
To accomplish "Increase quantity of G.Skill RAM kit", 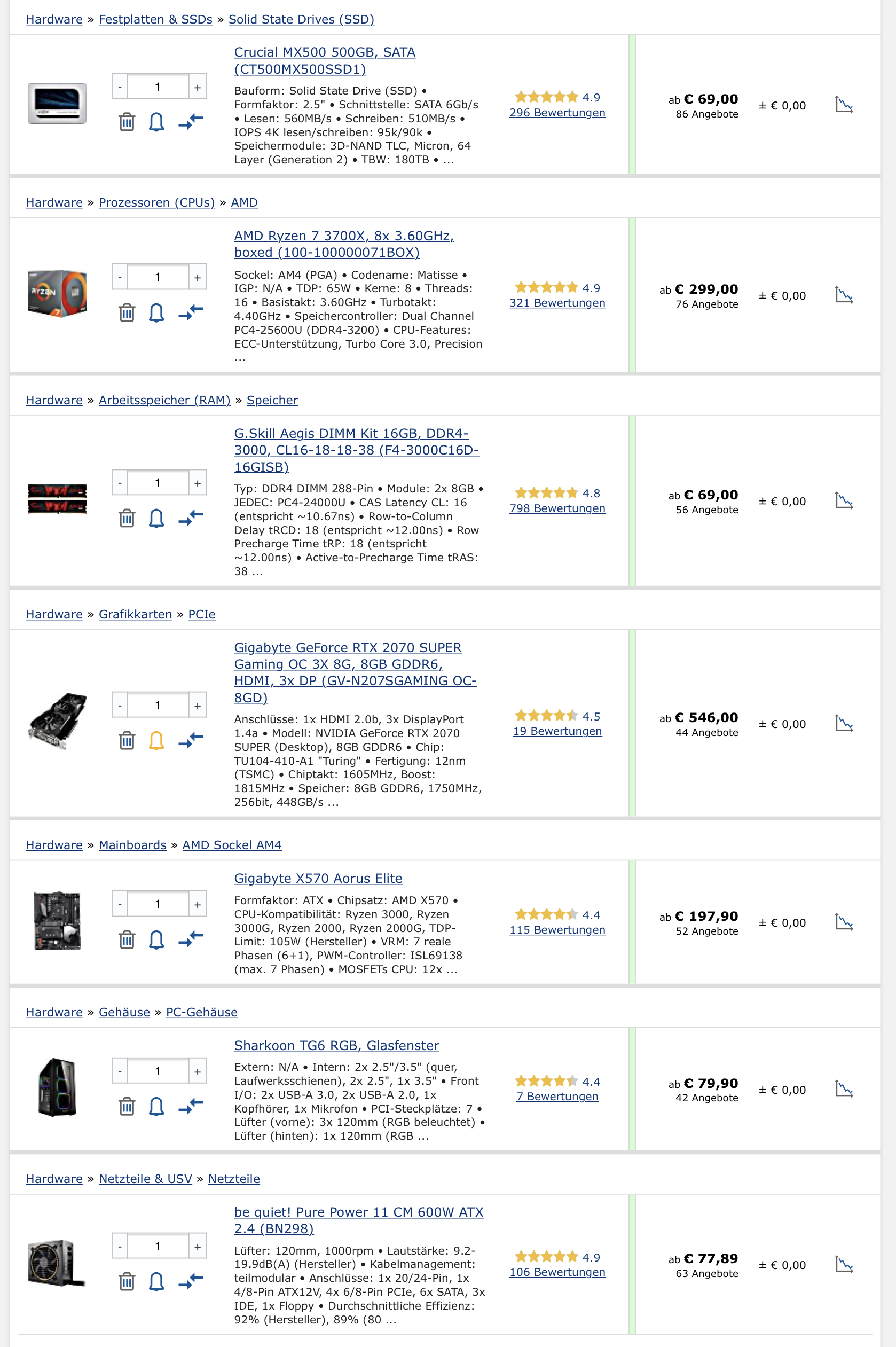I will pos(197,482).
